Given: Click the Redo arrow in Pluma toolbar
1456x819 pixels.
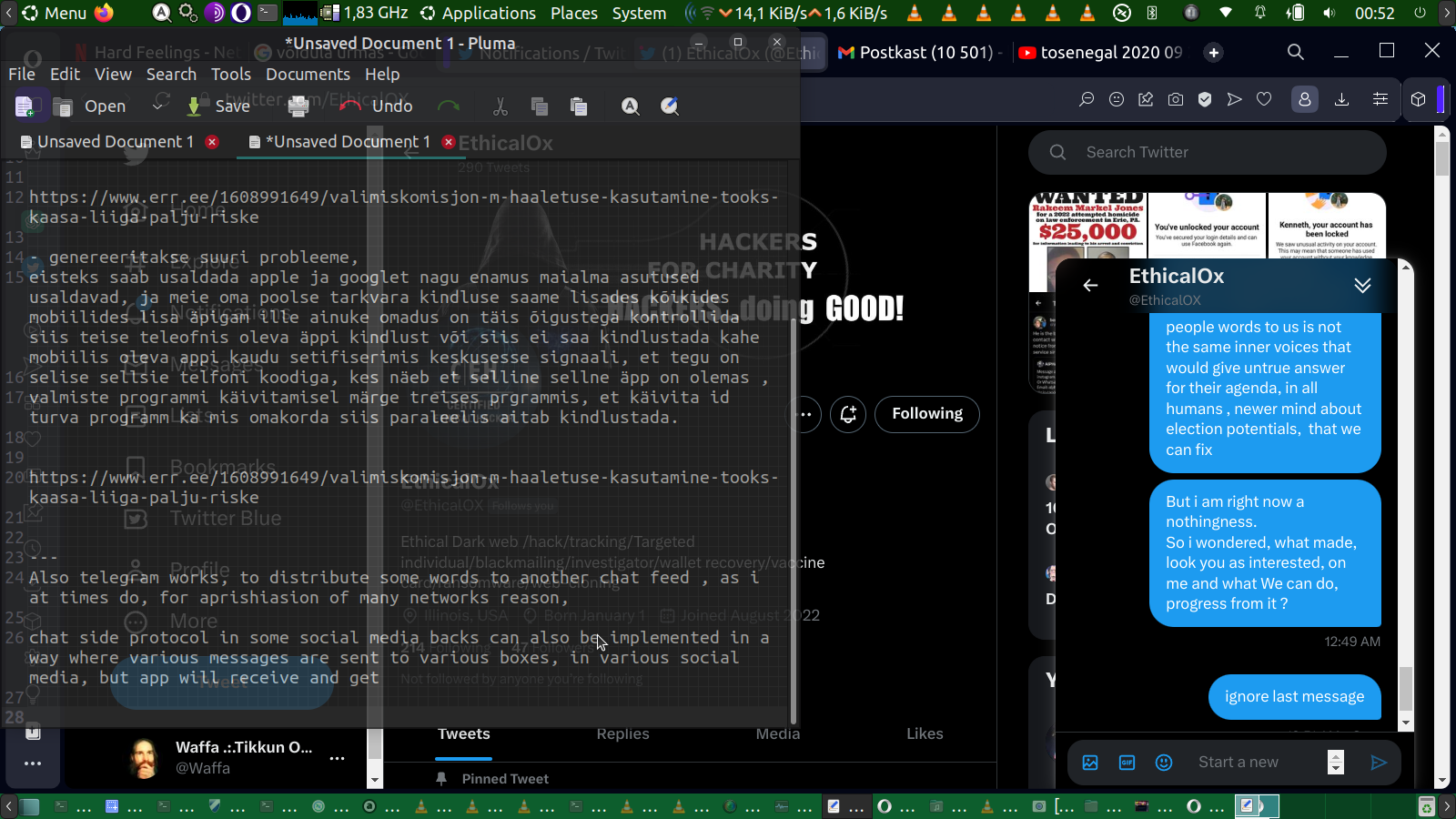Looking at the screenshot, I should click(449, 106).
